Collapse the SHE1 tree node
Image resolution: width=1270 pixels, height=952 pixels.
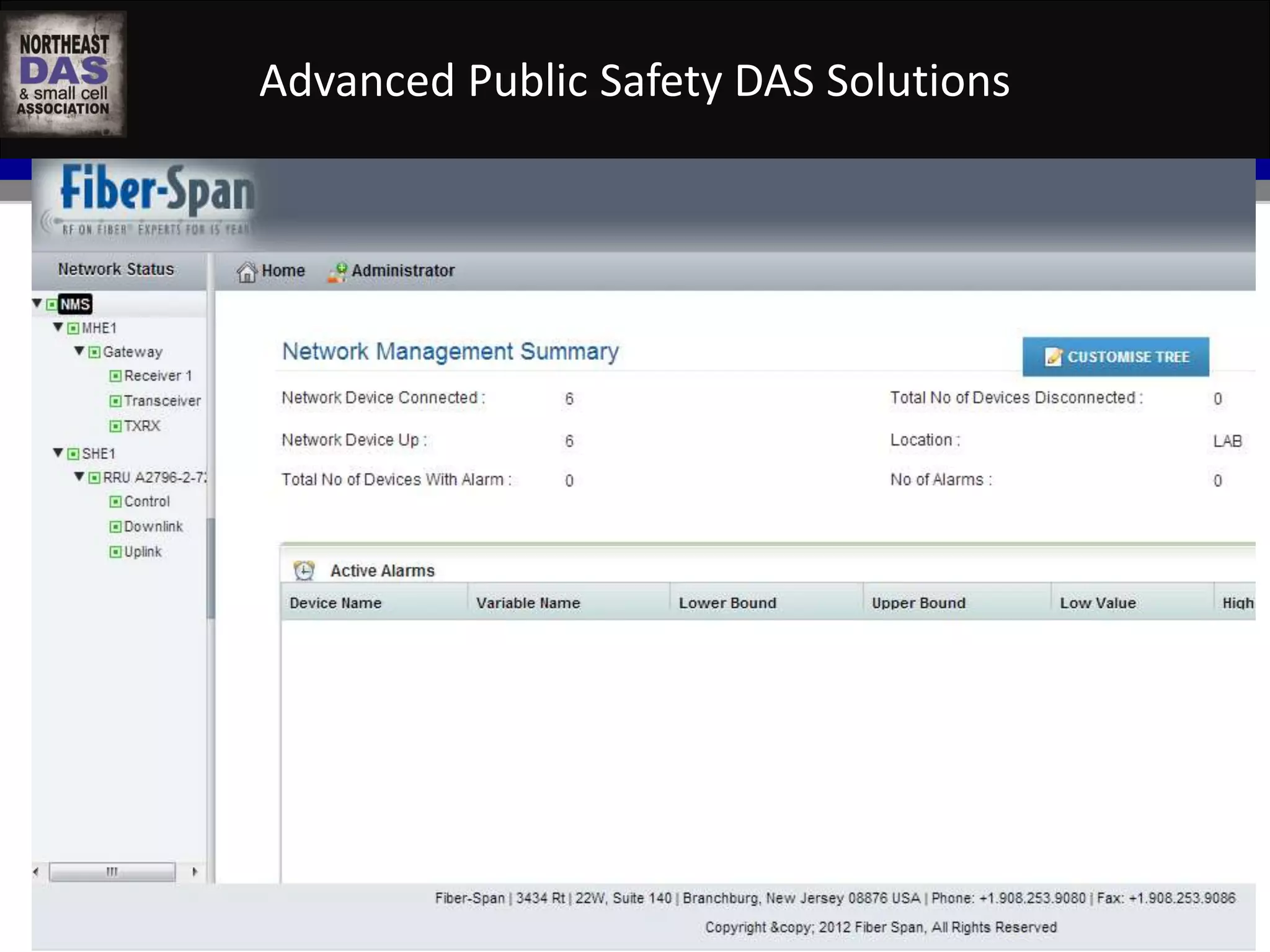coord(58,453)
